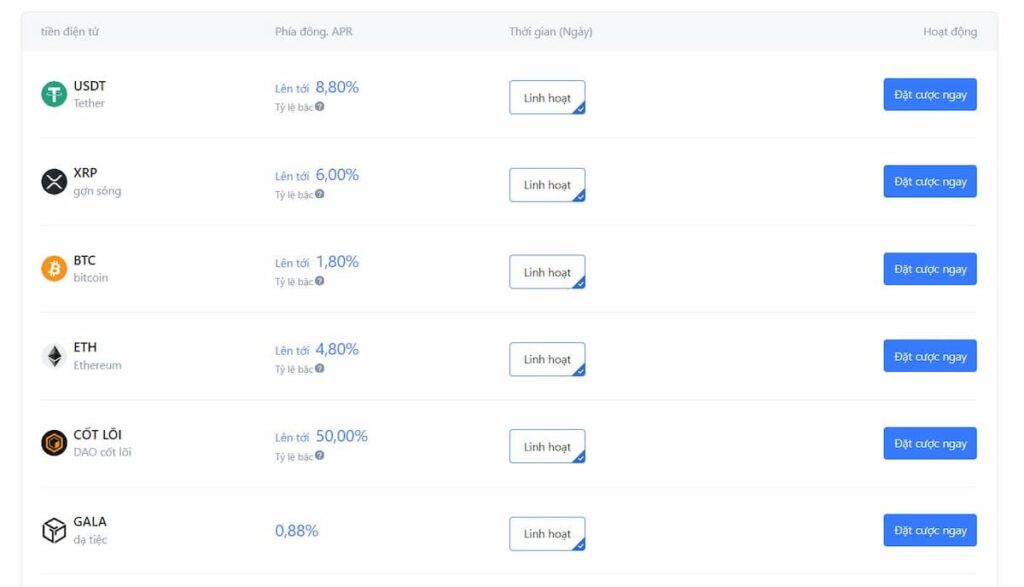
Task: Open the Tỷ lệ bậc help icon for USDT
Action: coord(318,105)
